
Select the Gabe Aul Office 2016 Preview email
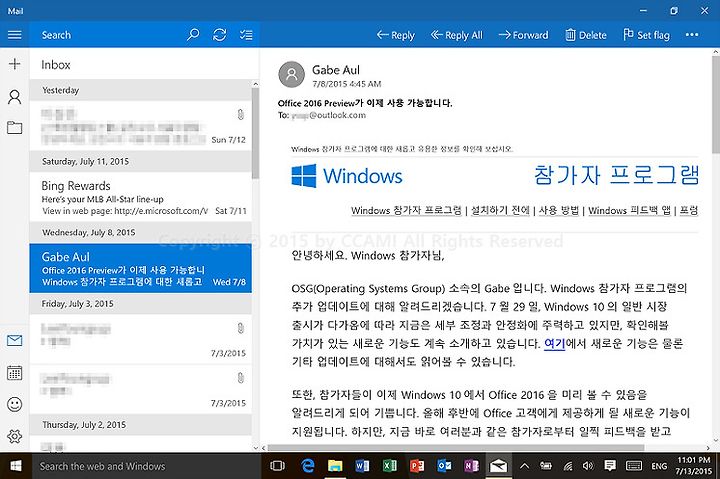pos(141,269)
